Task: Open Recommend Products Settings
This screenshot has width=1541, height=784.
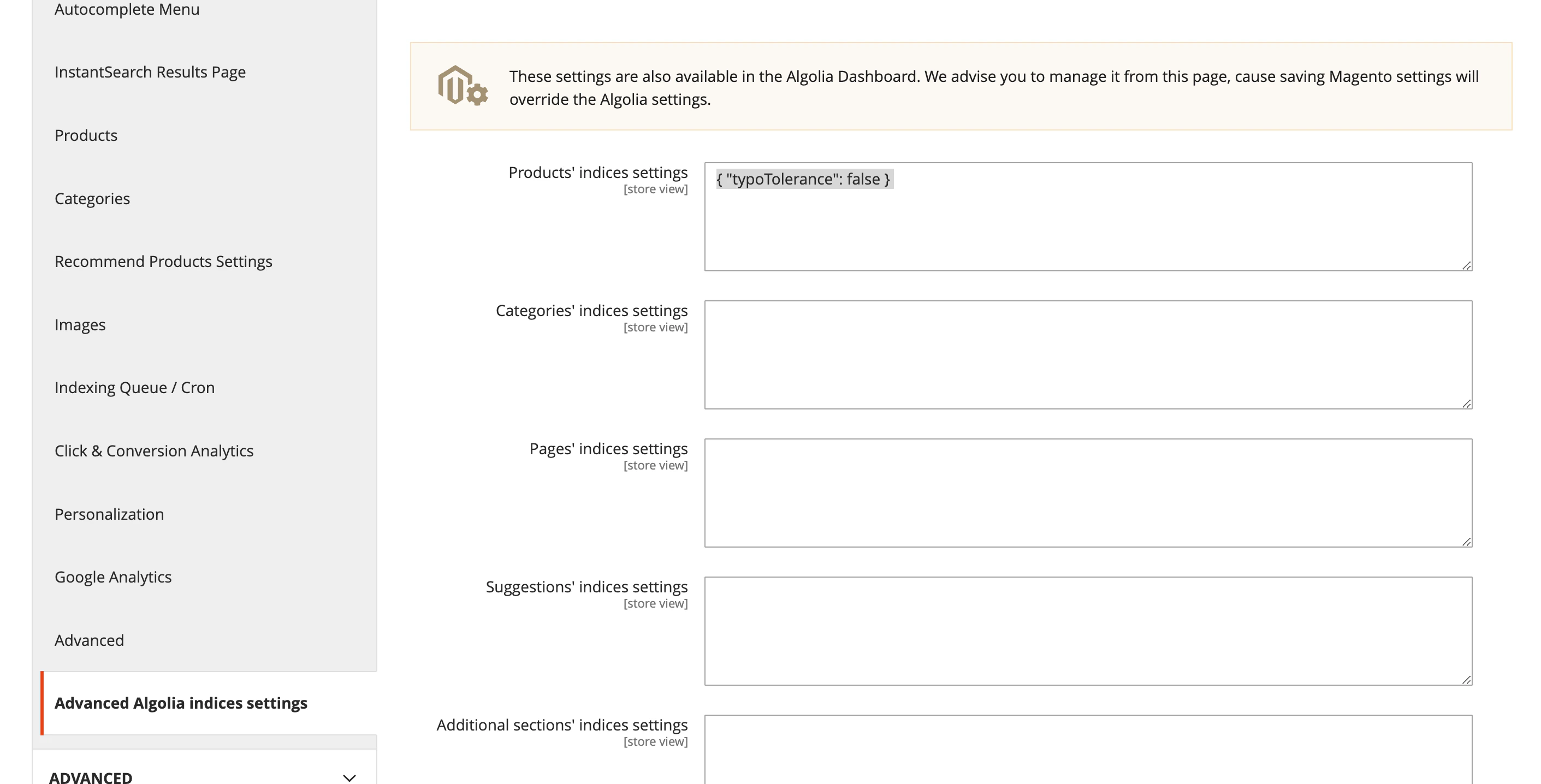Action: pyautogui.click(x=163, y=261)
